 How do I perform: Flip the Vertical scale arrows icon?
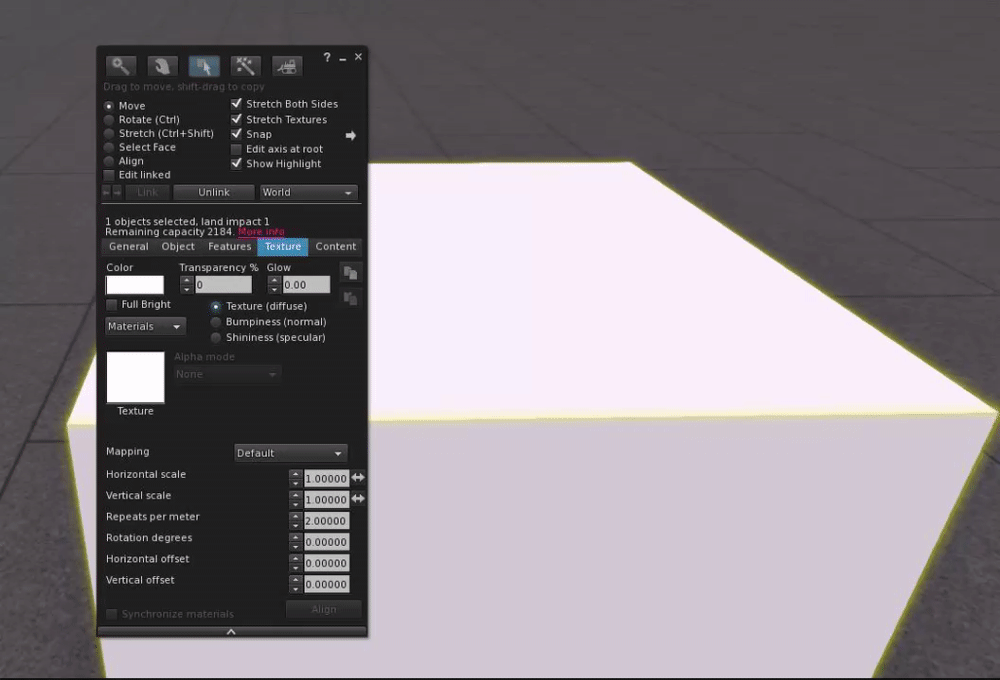pyautogui.click(x=358, y=498)
